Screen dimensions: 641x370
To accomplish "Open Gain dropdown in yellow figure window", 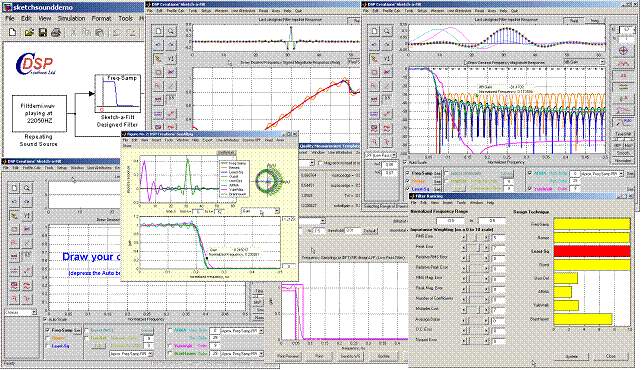I will point(260,211).
